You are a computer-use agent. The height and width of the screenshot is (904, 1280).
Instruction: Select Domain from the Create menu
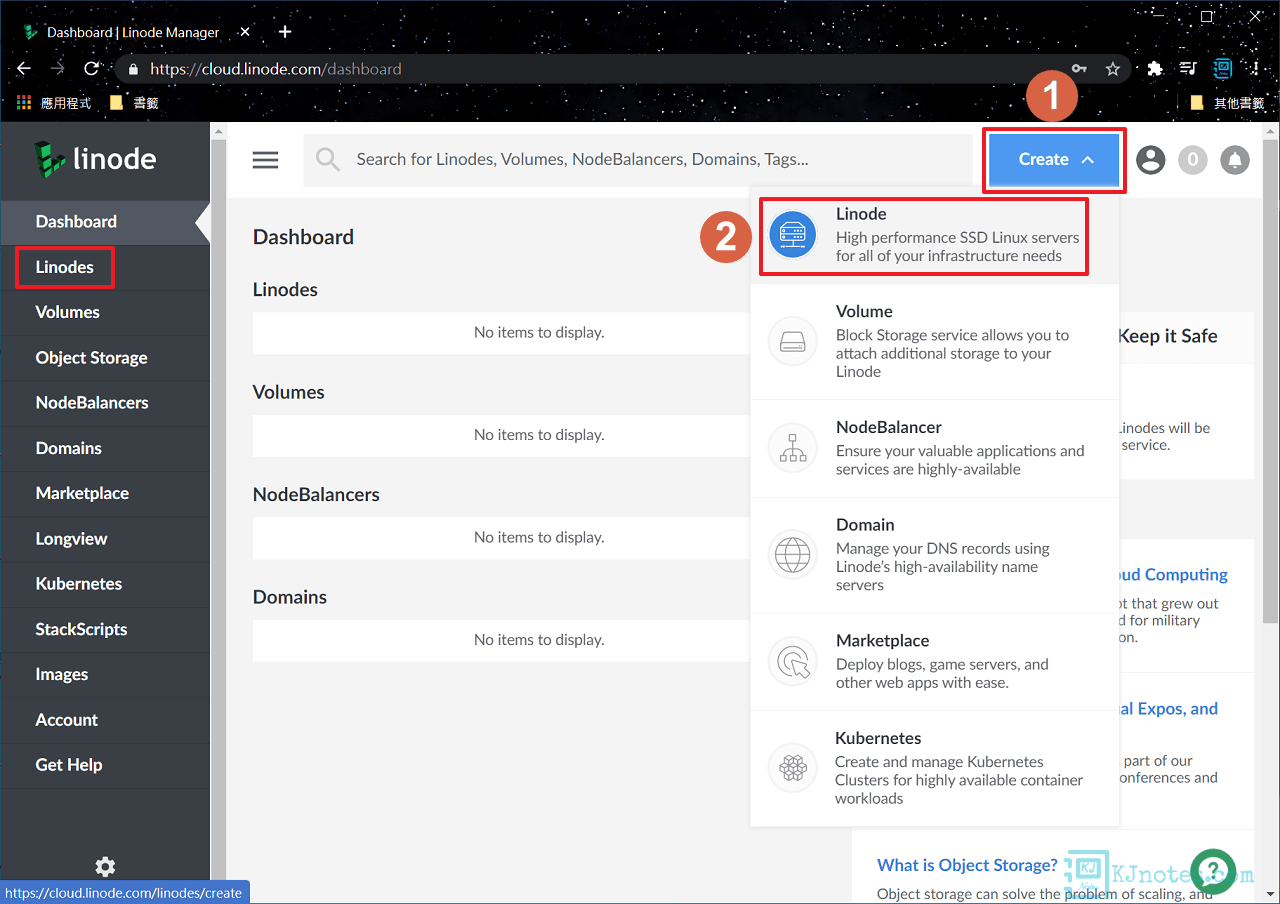935,555
